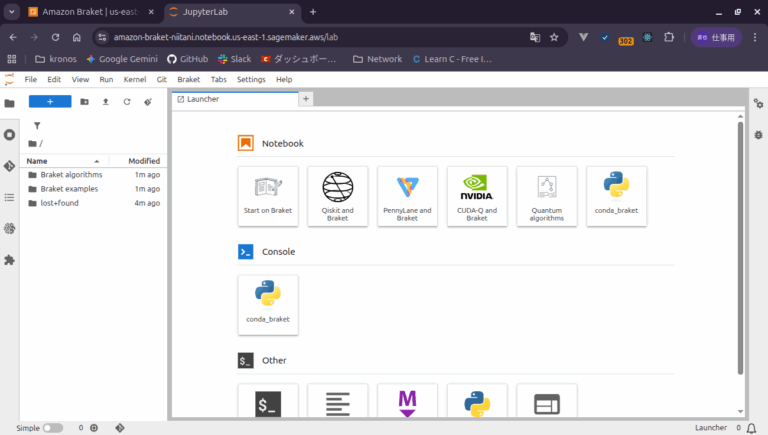Switch to the Amazon Braket browser tab
This screenshot has width=768, height=435.
click(x=91, y=12)
